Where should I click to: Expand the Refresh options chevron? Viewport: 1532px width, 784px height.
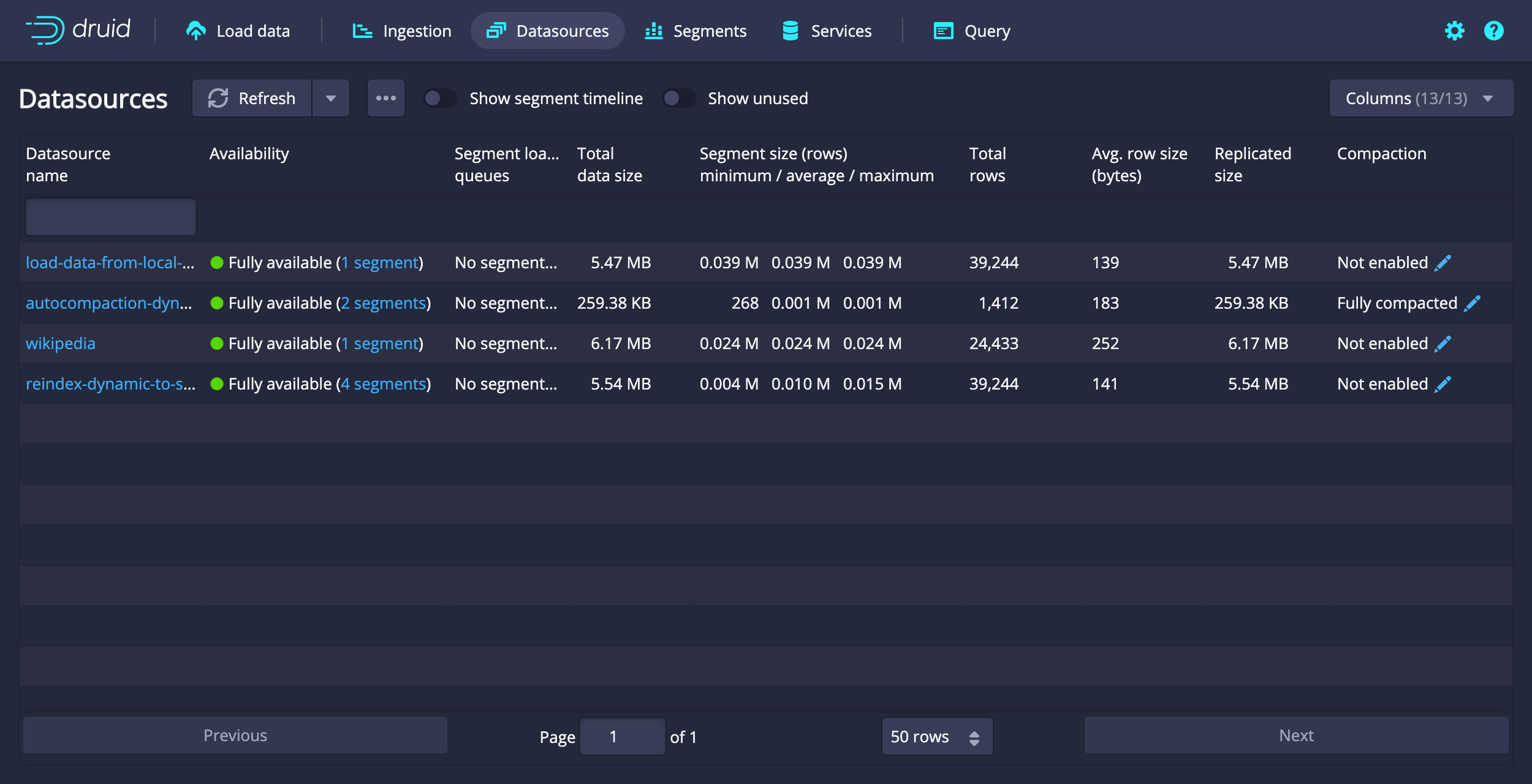pos(331,98)
